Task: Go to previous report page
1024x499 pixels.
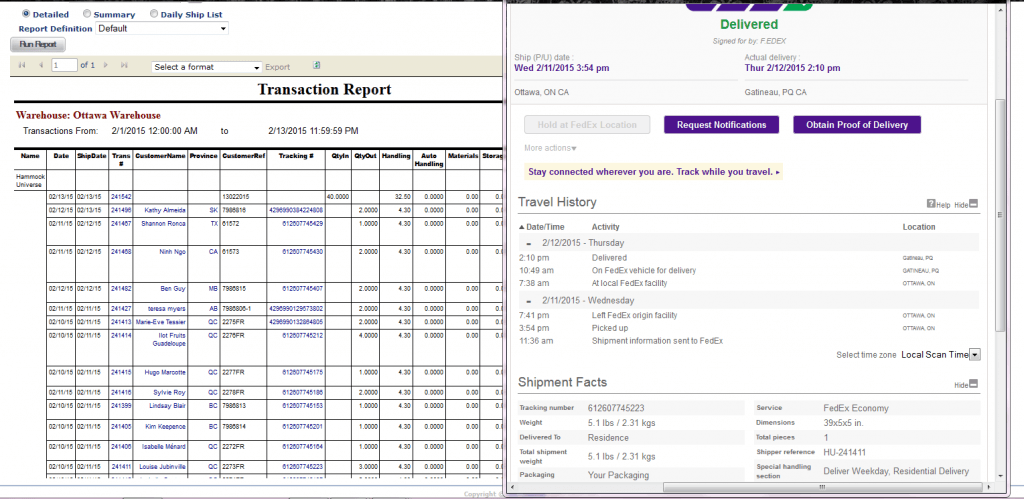Action: pos(40,65)
